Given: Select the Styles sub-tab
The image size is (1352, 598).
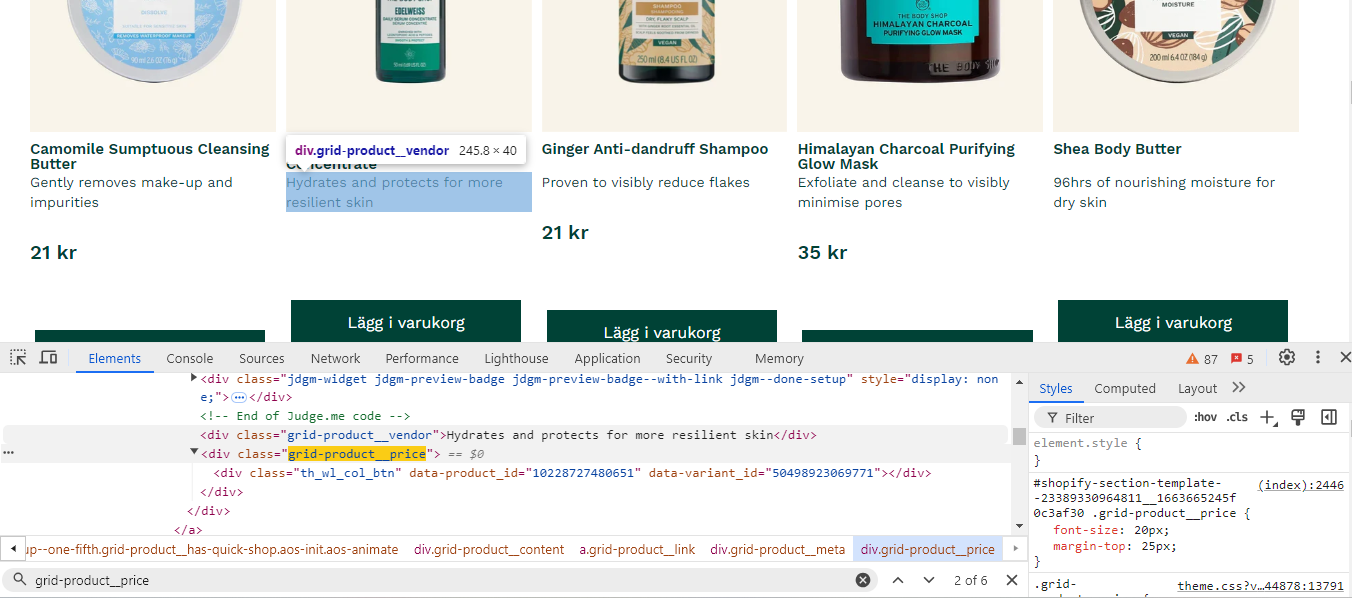Looking at the screenshot, I should (1056, 389).
